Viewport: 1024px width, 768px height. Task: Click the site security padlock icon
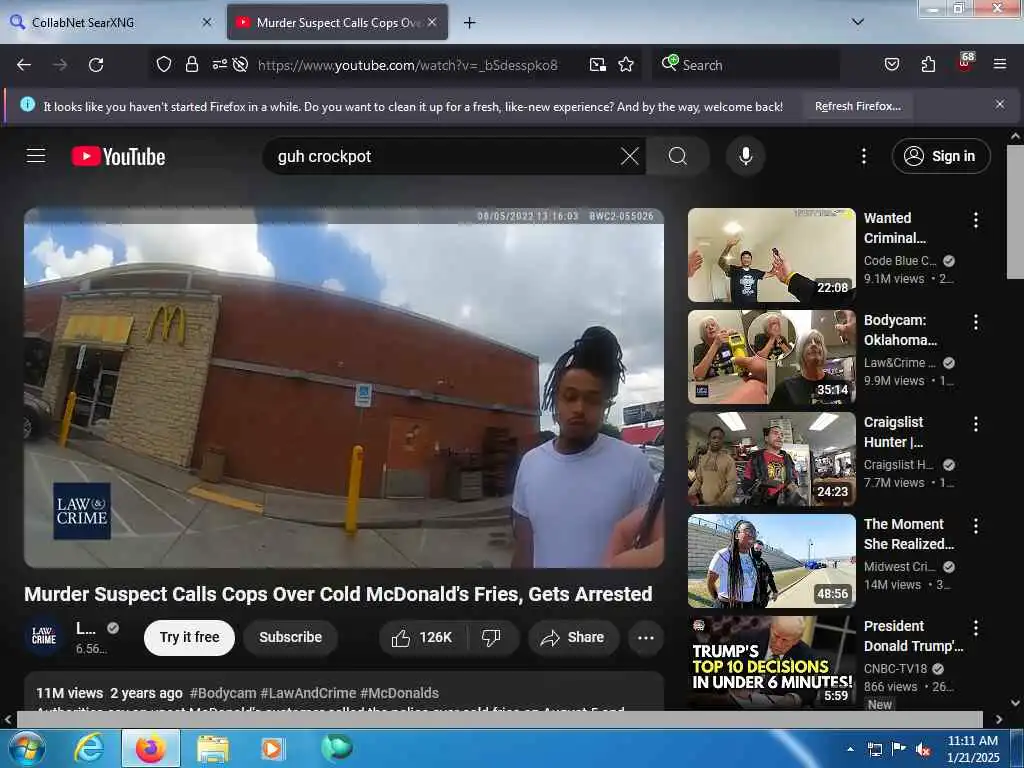[x=191, y=65]
